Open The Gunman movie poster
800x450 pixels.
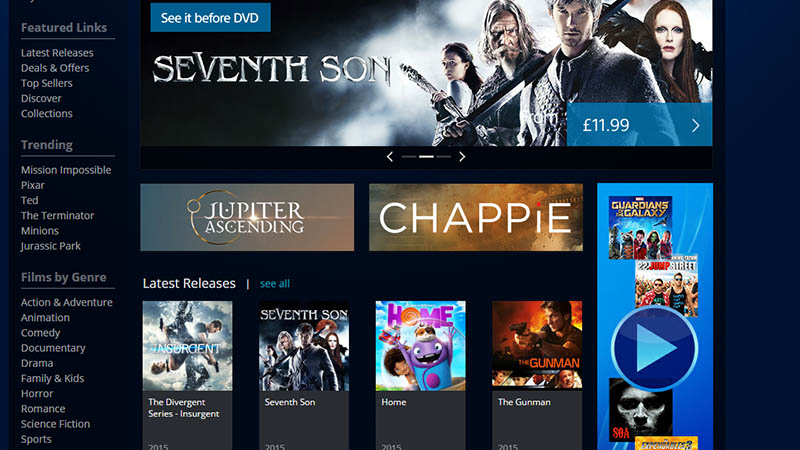click(x=537, y=346)
